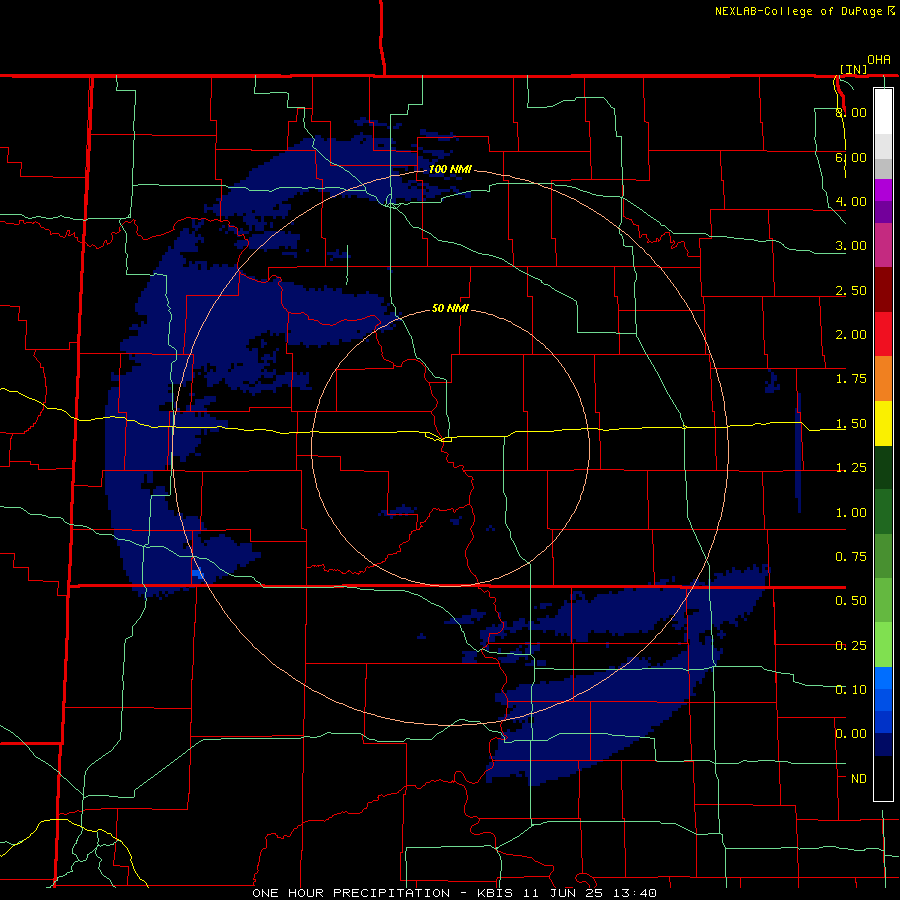The image size is (900, 900).
Task: Click the 100 NMI range ring label
Action: pos(450,169)
